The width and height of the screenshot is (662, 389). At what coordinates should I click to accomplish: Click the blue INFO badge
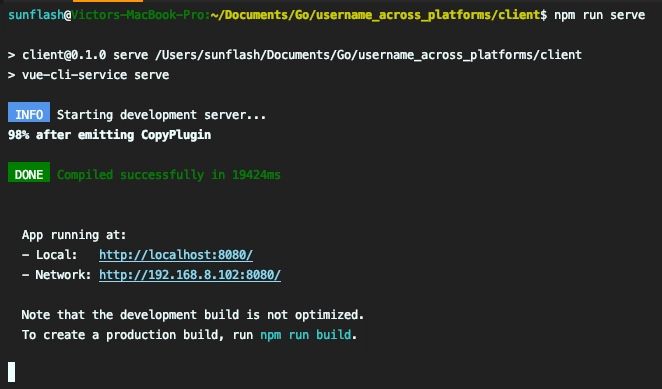(x=29, y=112)
